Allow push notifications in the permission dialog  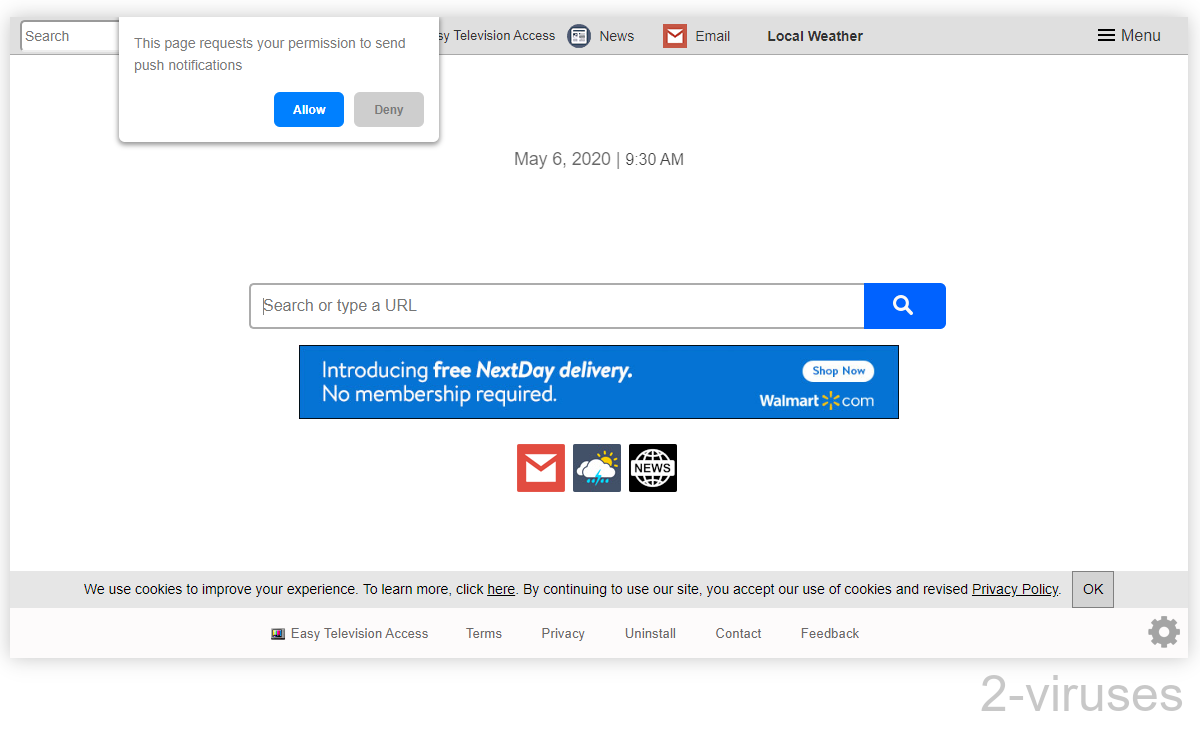tap(308, 109)
